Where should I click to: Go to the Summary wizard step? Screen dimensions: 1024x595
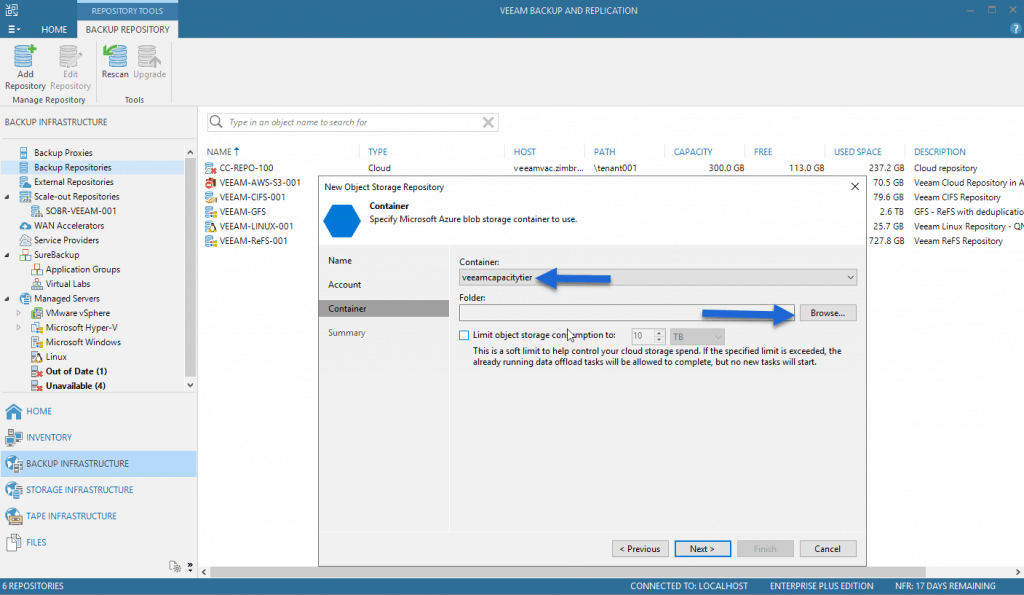pyautogui.click(x=346, y=333)
